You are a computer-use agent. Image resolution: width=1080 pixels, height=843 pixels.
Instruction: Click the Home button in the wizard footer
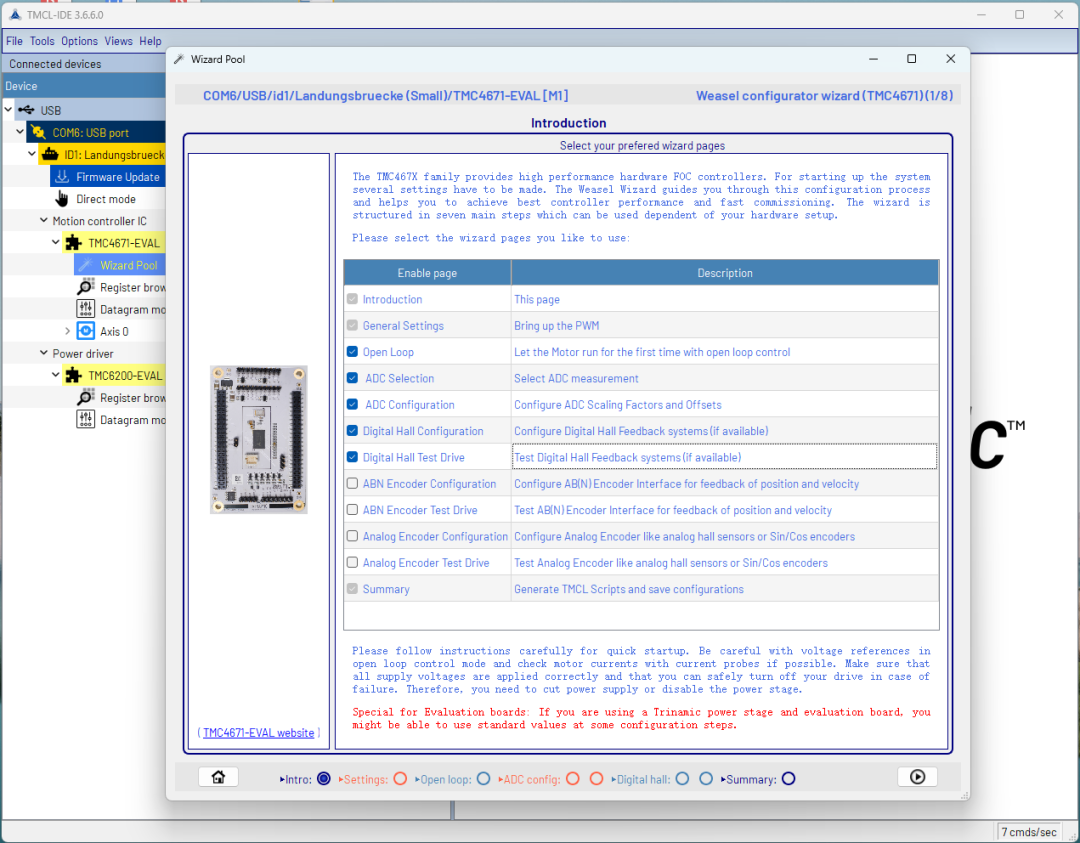pyautogui.click(x=218, y=777)
